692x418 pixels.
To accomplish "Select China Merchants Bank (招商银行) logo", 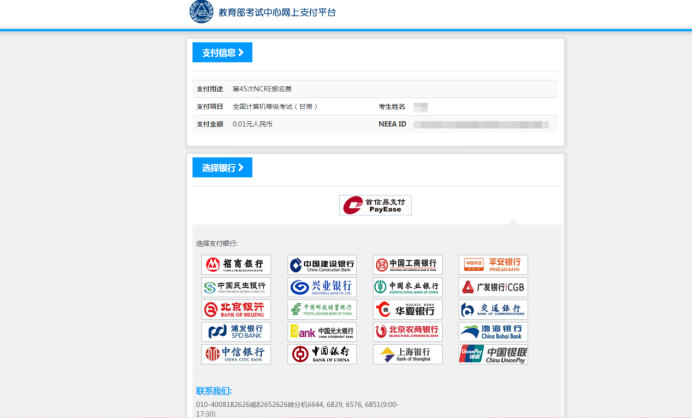I will tap(236, 265).
